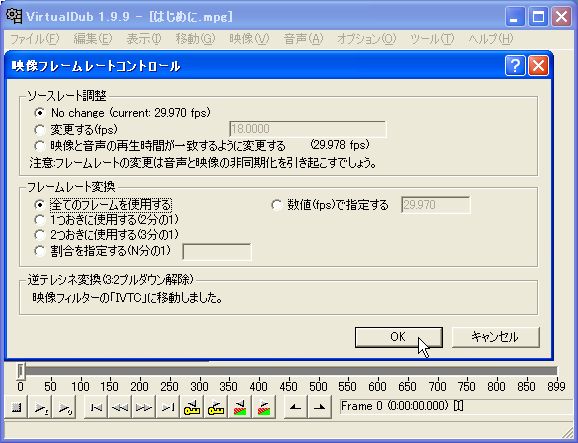Click the Stop playback icon
The image size is (578, 443).
pos(16,407)
